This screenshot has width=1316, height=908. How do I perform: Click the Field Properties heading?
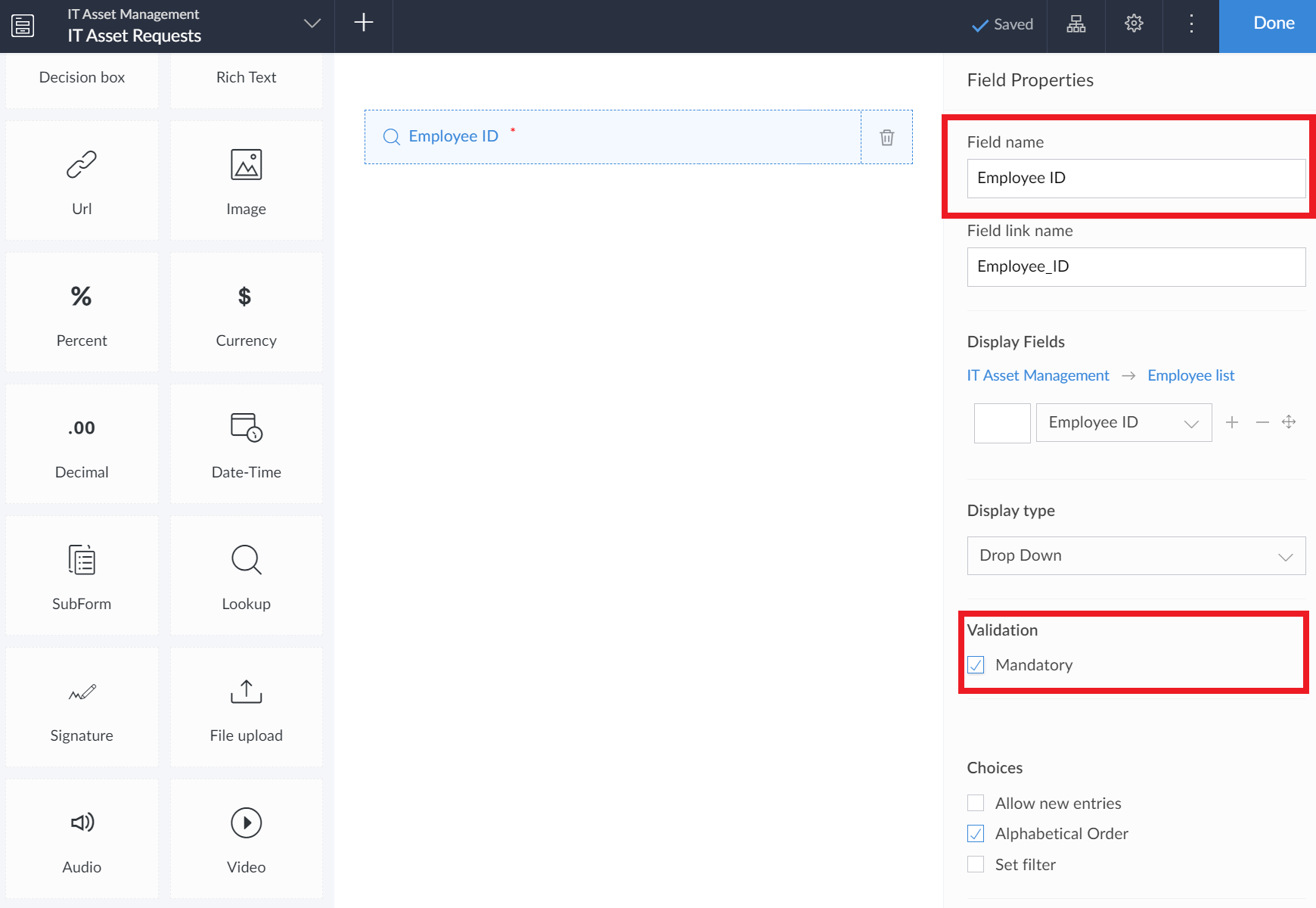1030,80
